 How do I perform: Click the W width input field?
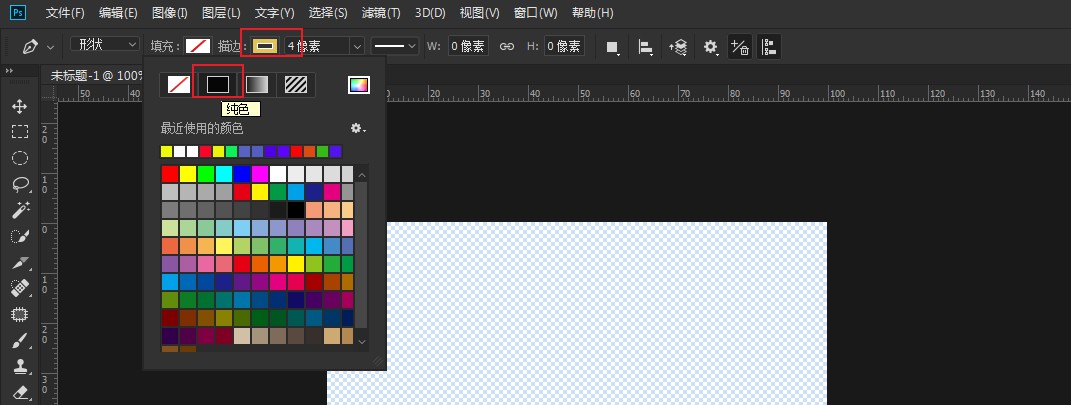tap(468, 46)
